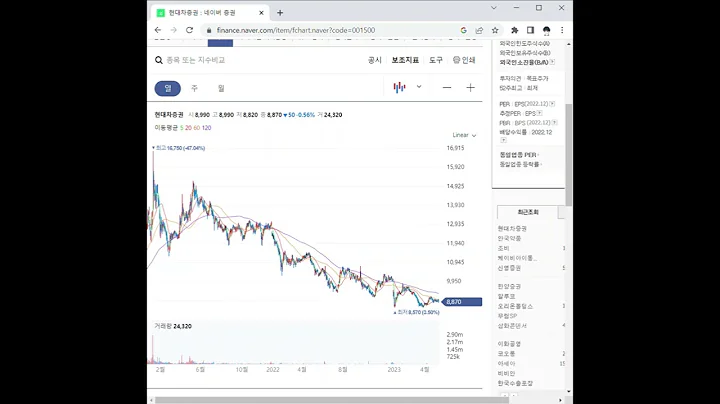This screenshot has width=720, height=404.
Task: Click the candlestick chart type icon
Action: pyautogui.click(x=399, y=87)
